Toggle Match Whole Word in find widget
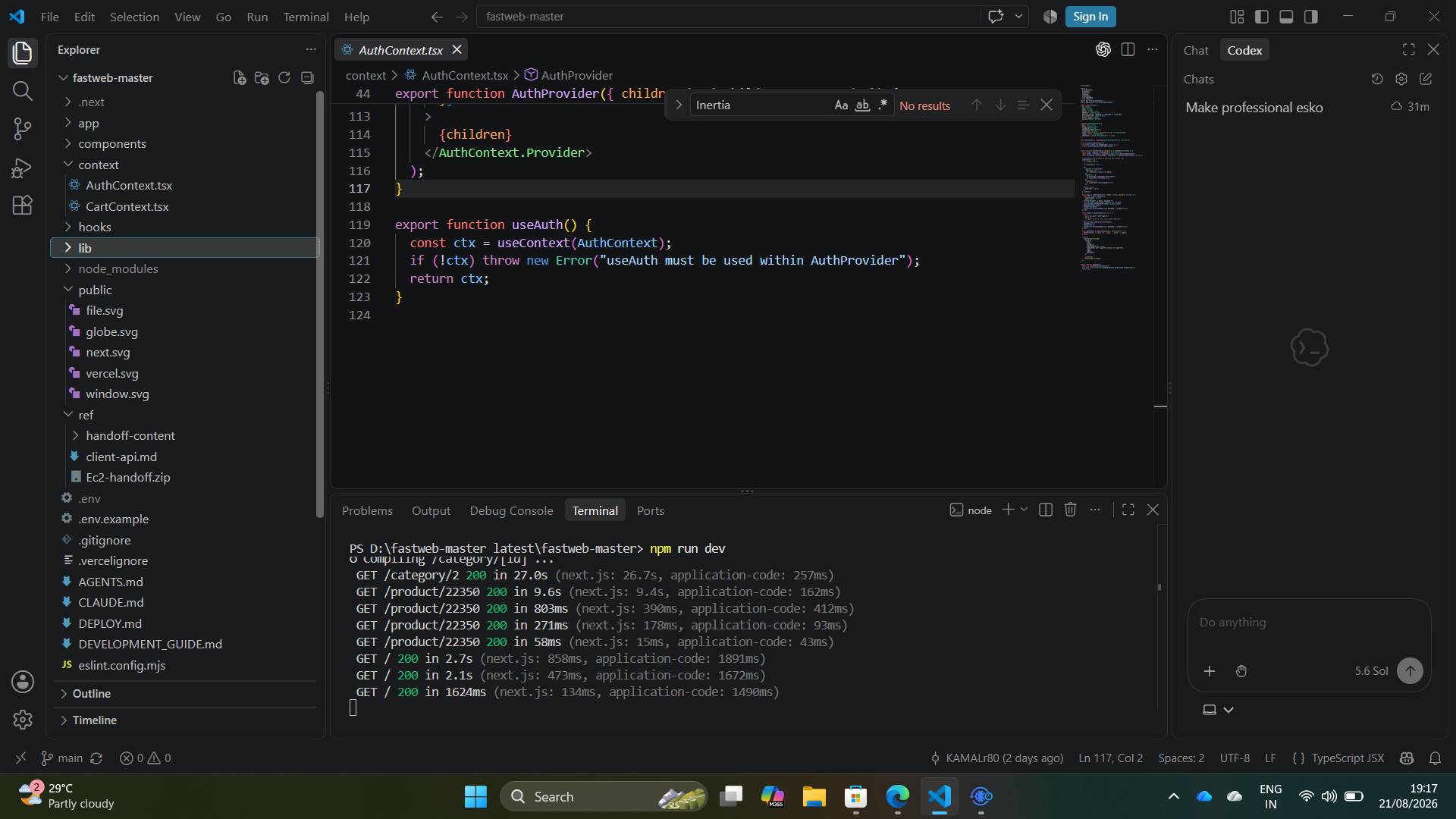This screenshot has height=819, width=1456. [862, 105]
